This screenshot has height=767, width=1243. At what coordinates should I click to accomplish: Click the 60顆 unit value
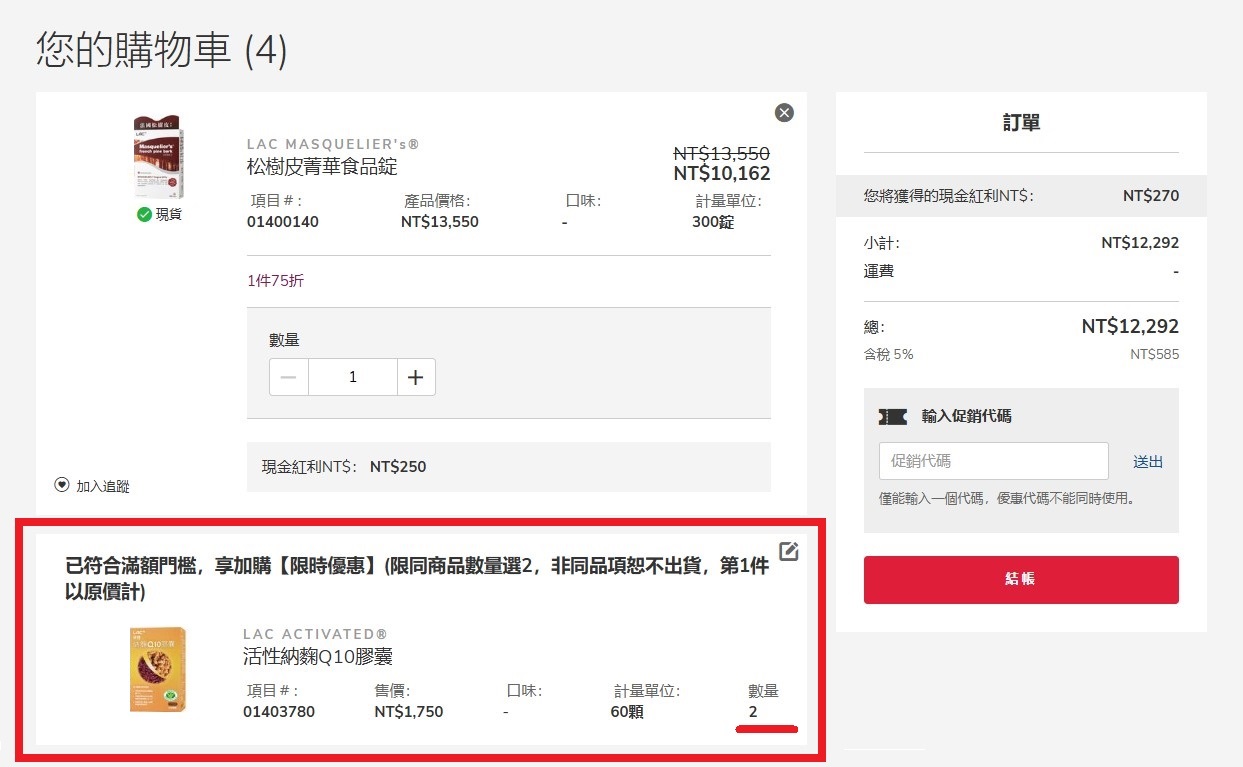click(627, 712)
